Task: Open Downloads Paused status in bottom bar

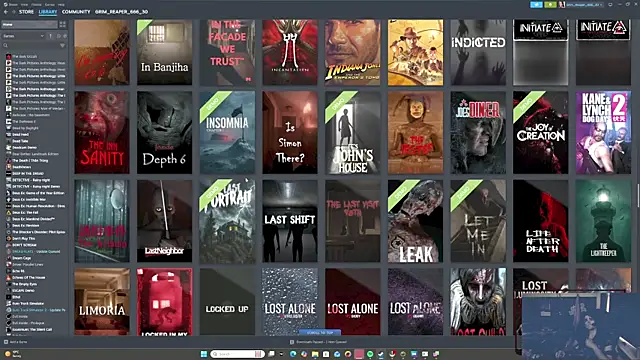Action: click(318, 342)
